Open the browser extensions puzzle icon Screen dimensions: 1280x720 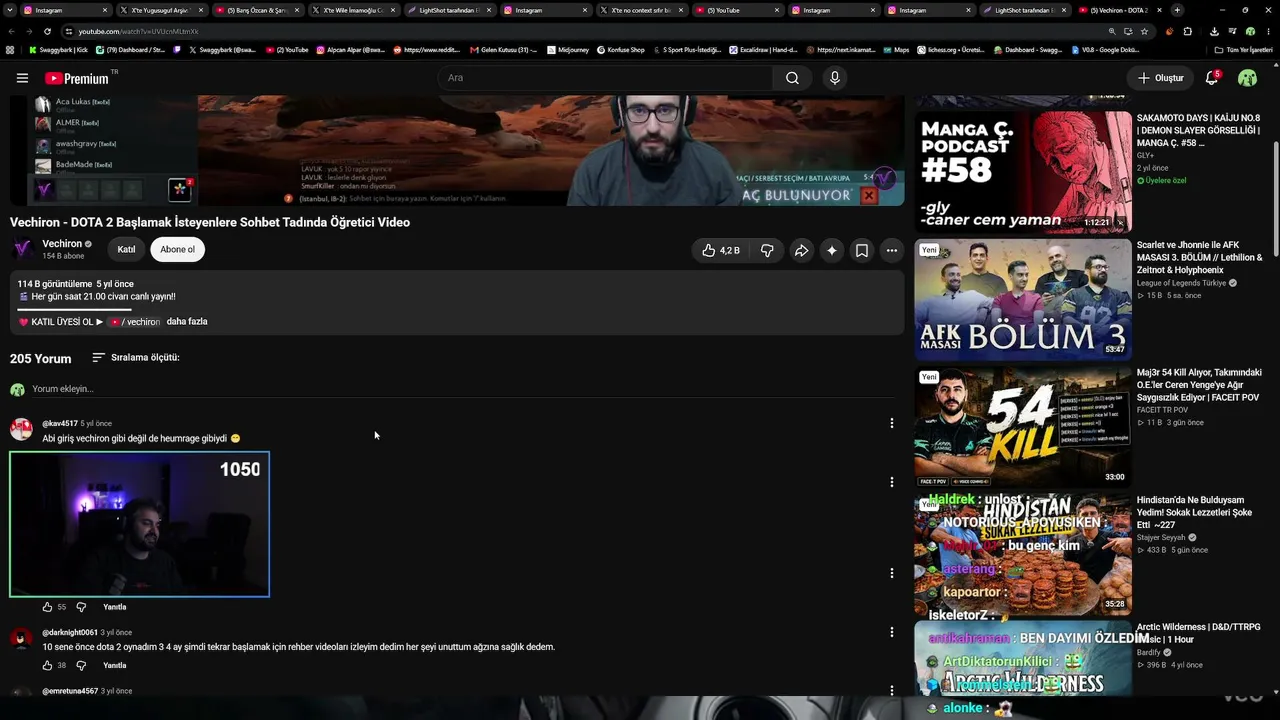coord(1188,31)
